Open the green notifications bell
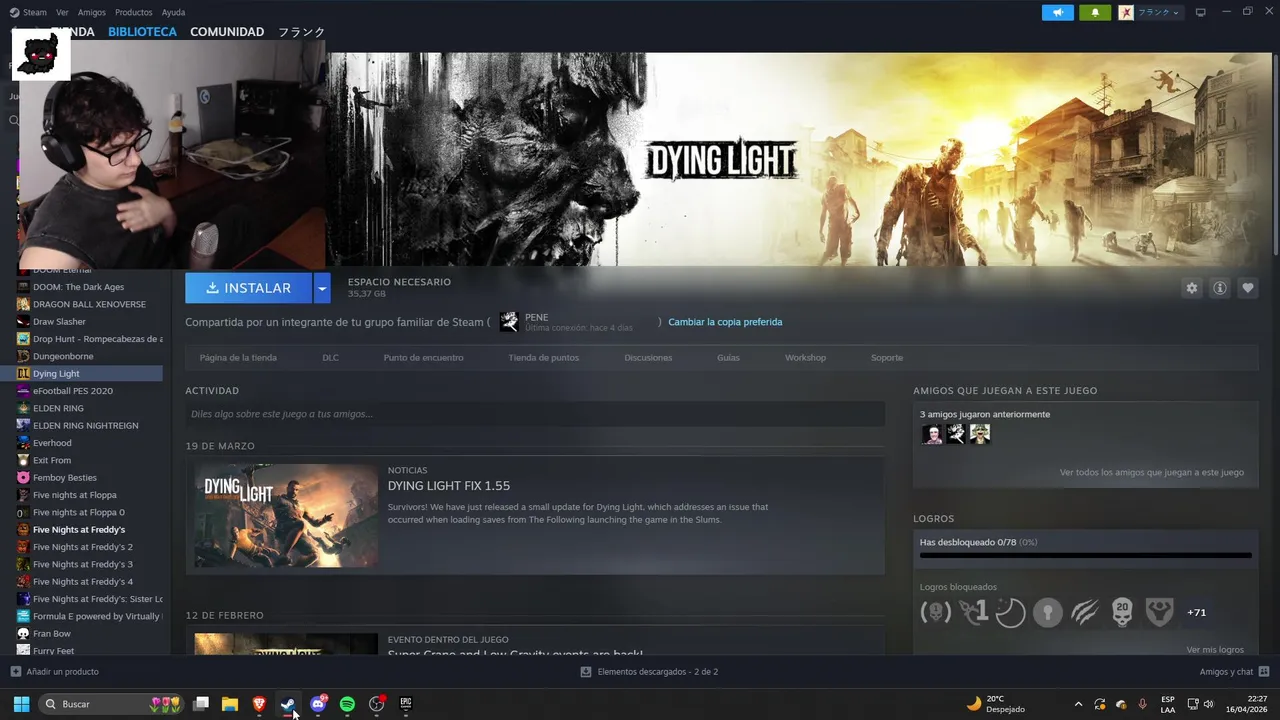The image size is (1280, 720). (1095, 12)
